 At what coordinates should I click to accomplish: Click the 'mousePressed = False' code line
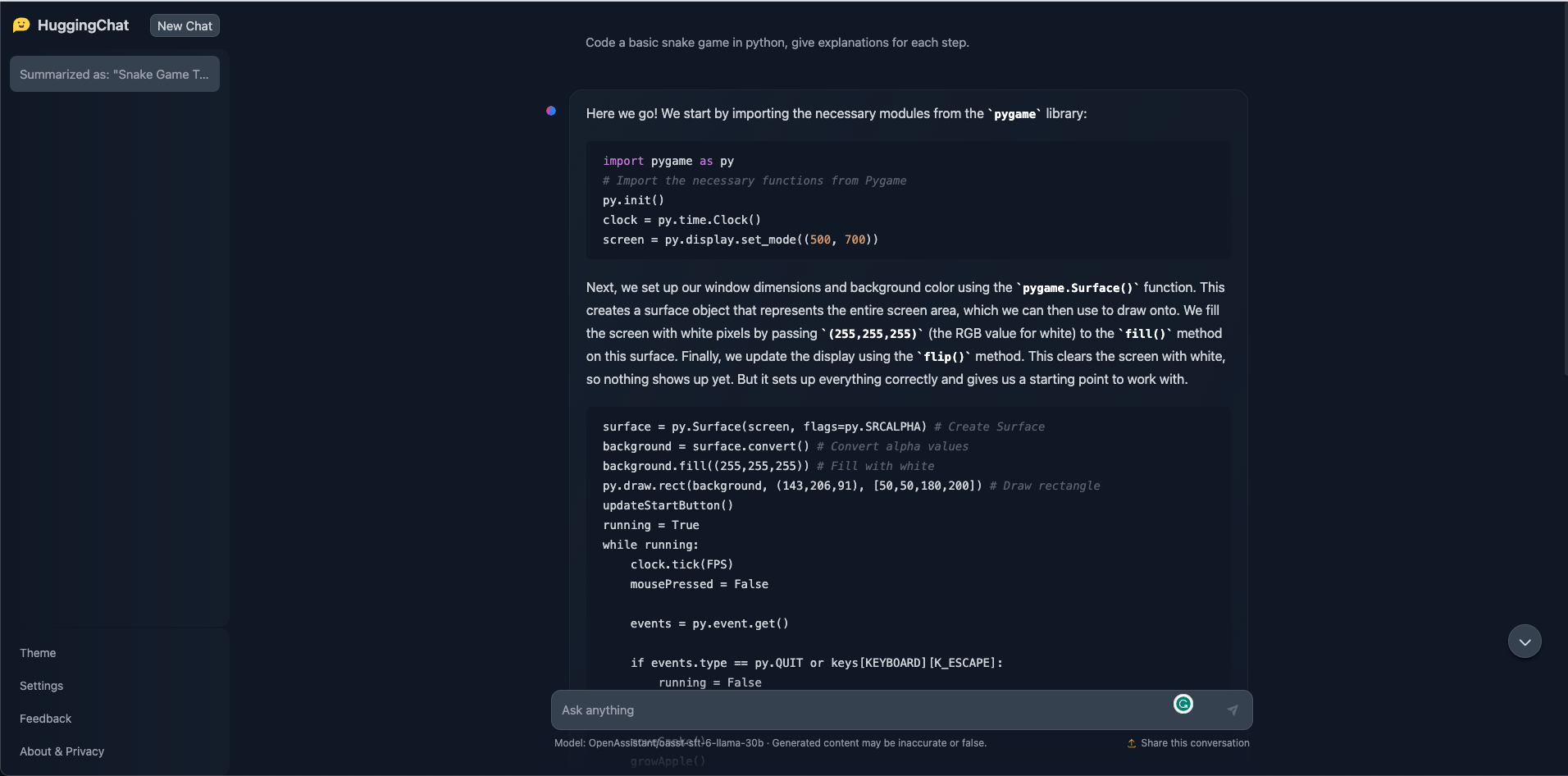pyautogui.click(x=700, y=584)
